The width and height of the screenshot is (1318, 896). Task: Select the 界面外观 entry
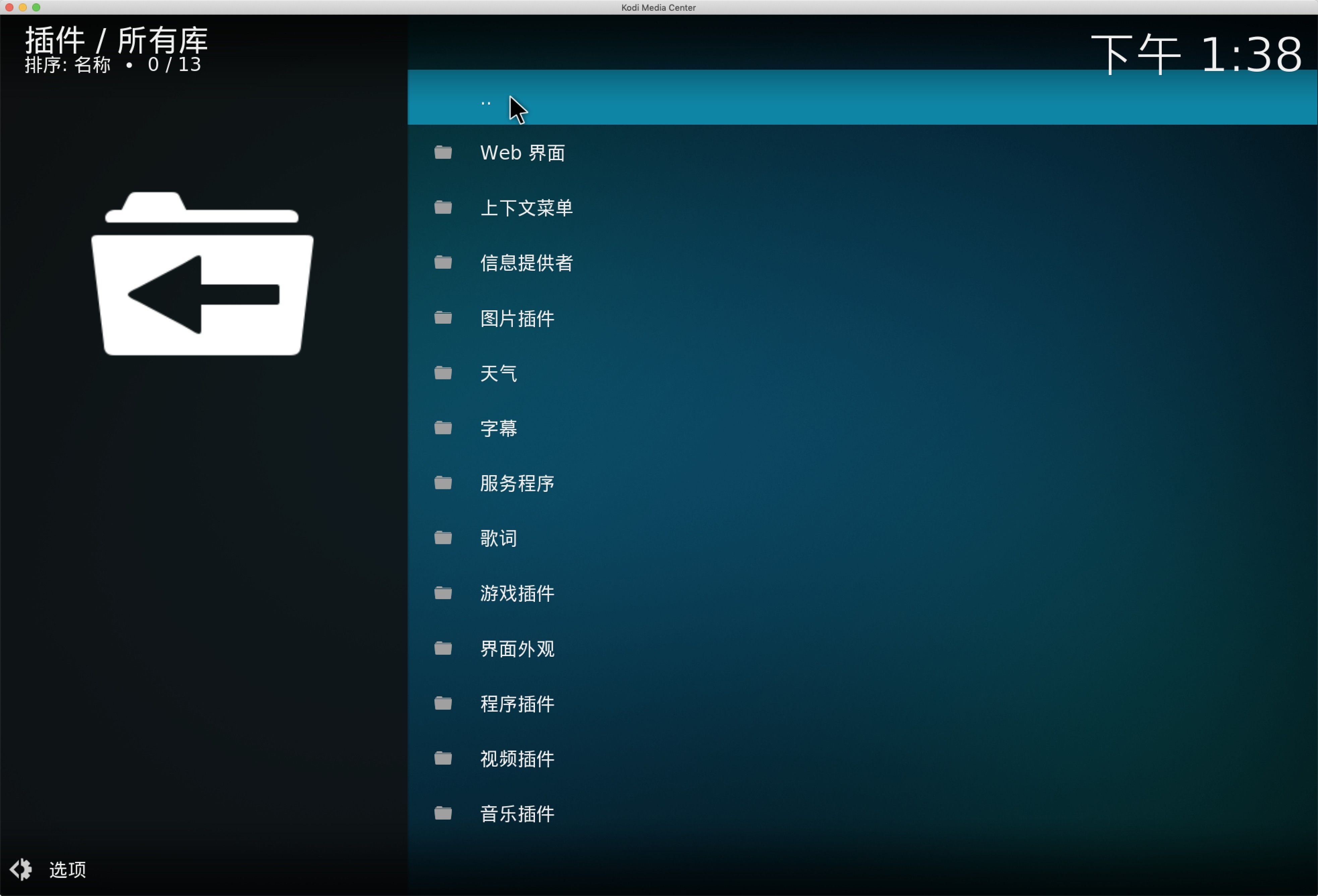point(517,648)
